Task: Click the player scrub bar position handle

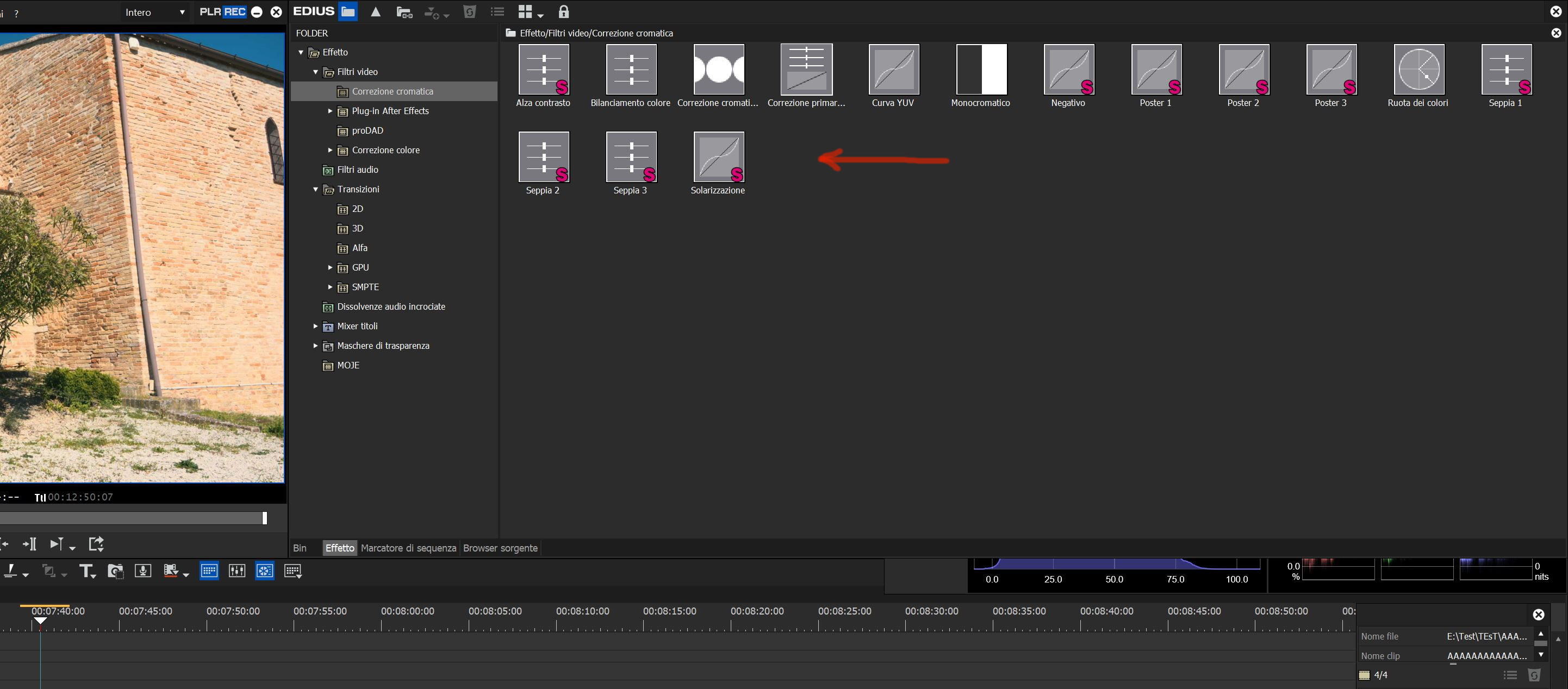Action: pyautogui.click(x=265, y=518)
